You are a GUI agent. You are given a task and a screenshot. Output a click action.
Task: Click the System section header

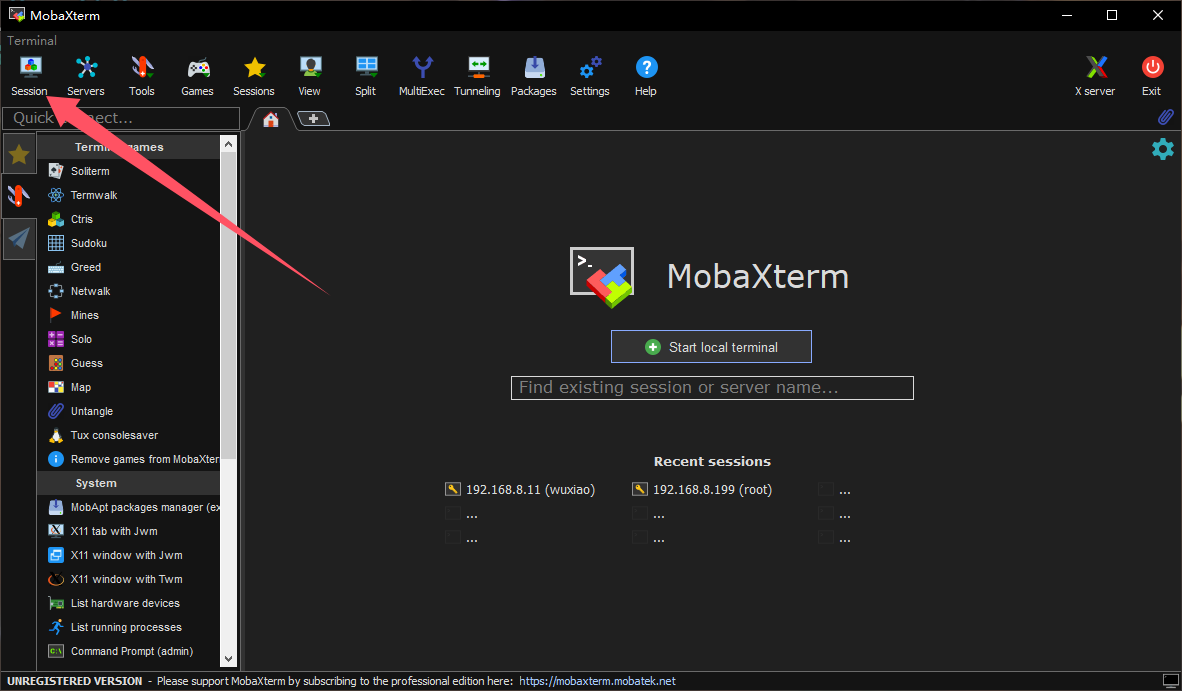pos(128,483)
